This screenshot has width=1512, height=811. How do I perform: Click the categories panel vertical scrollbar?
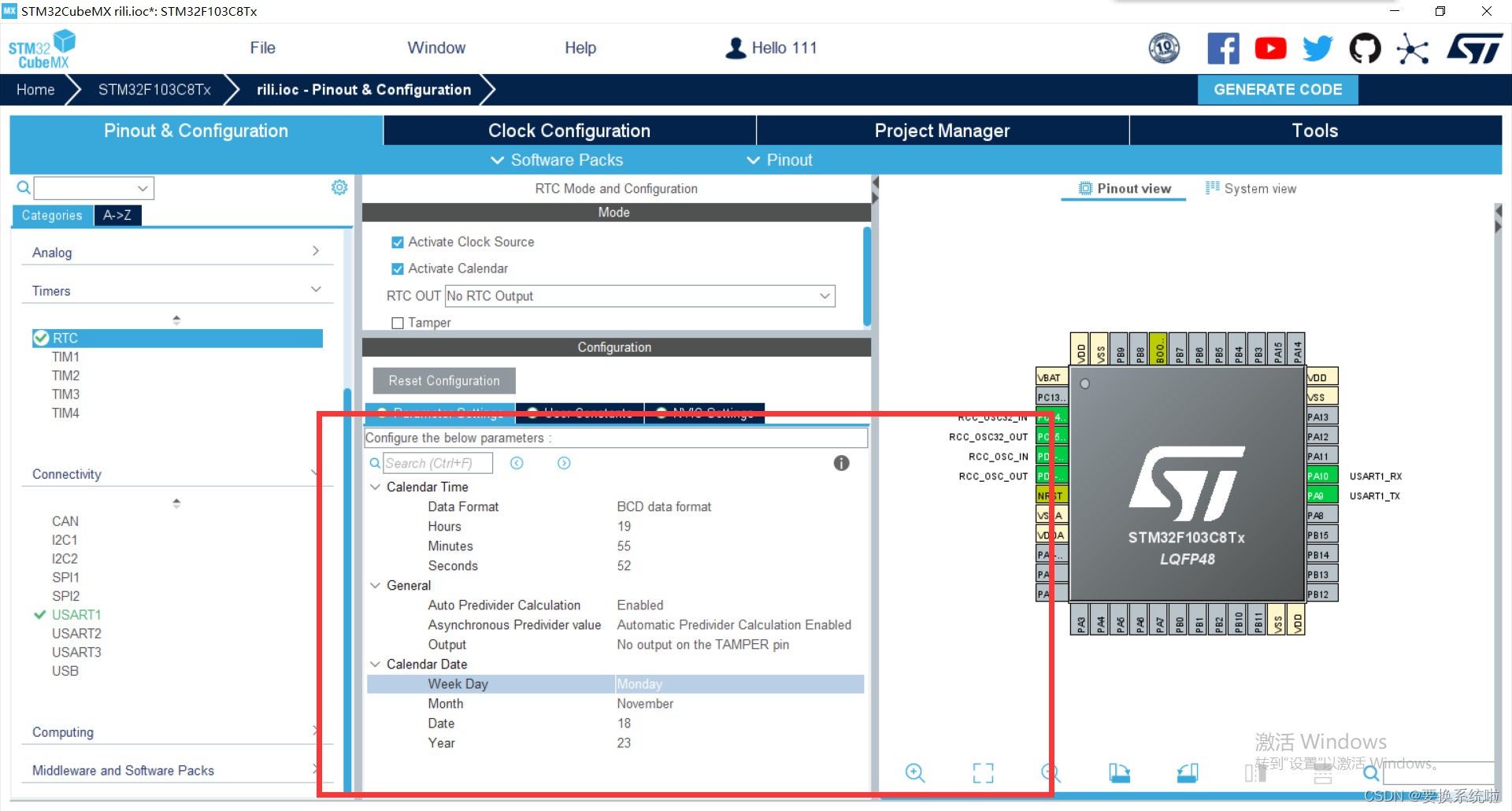coord(347,591)
